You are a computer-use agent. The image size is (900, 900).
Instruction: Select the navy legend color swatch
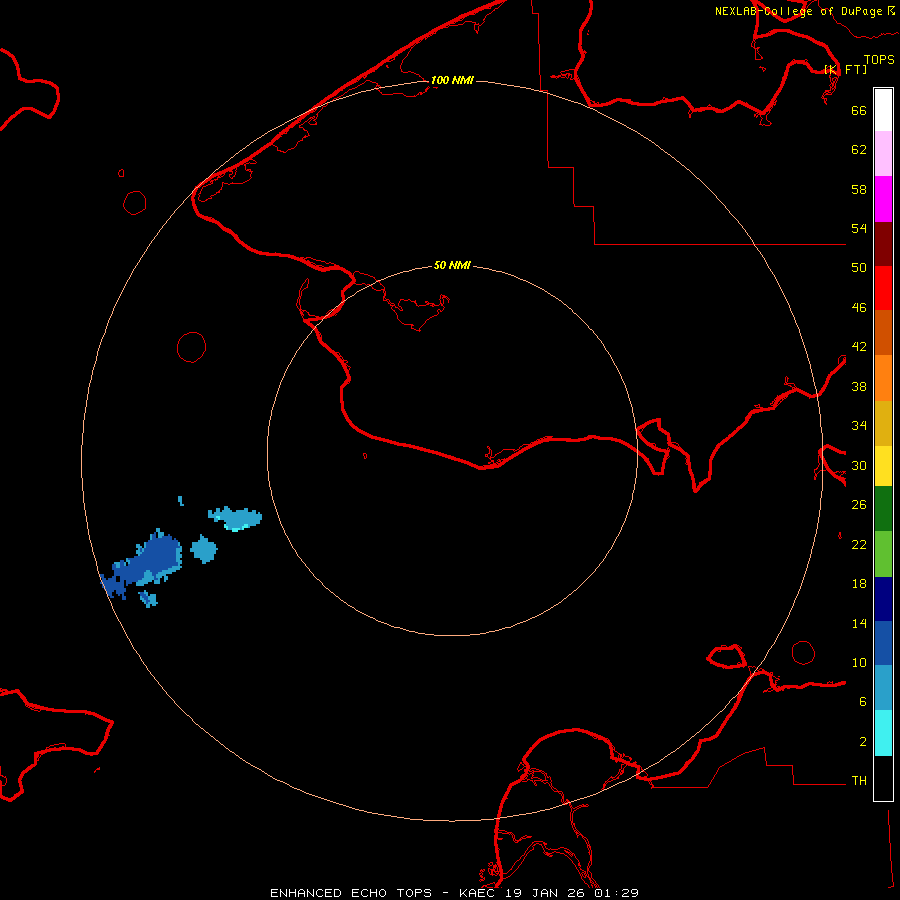tap(883, 599)
